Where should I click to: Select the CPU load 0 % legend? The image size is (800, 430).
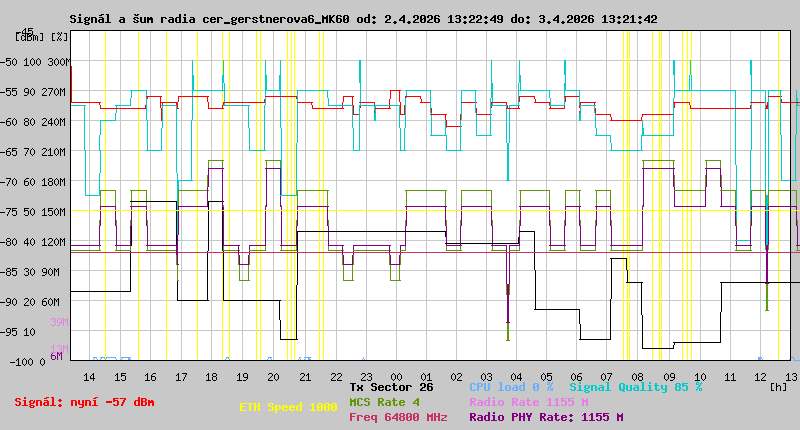tap(511, 386)
